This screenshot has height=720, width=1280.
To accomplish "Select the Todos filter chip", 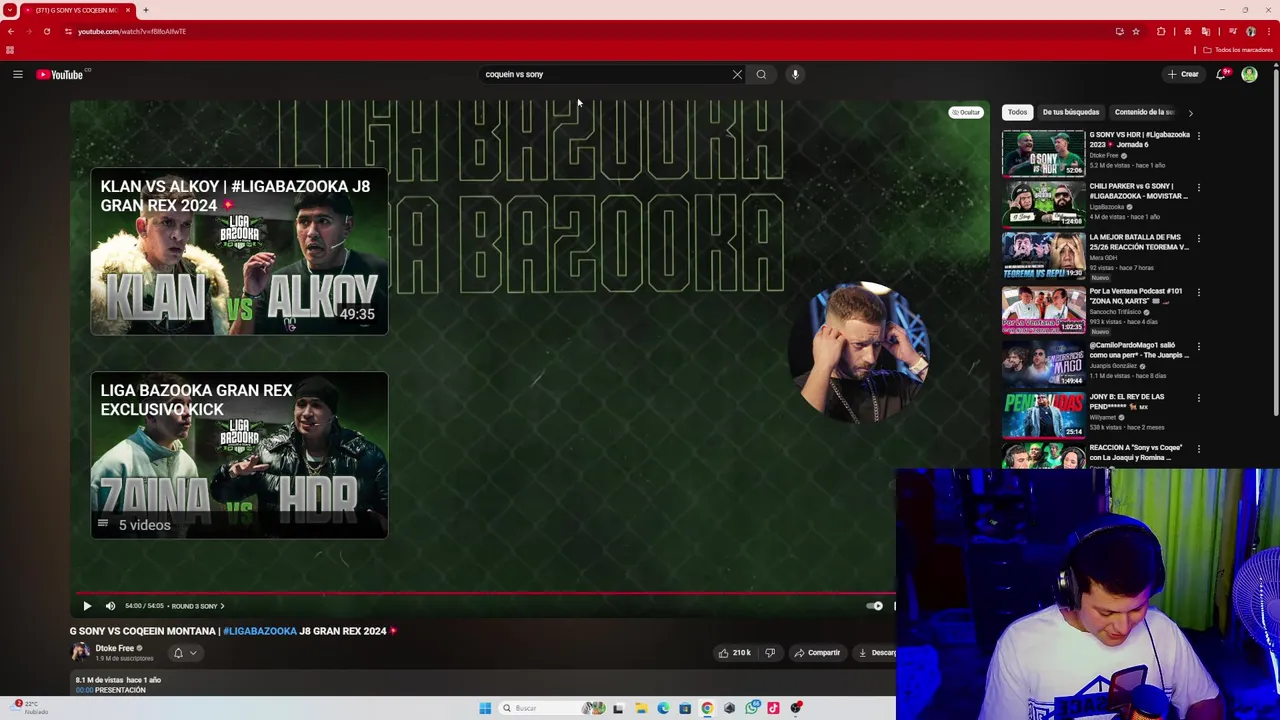I will [1017, 112].
